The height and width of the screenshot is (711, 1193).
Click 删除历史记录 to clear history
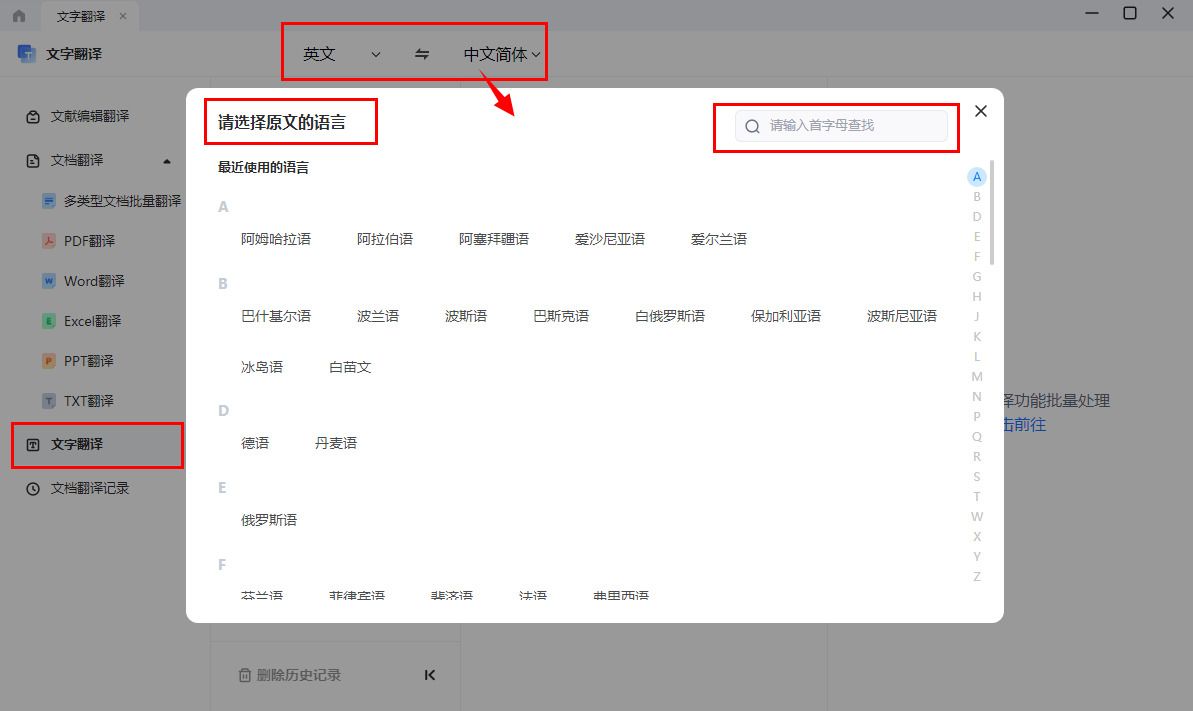[x=298, y=675]
